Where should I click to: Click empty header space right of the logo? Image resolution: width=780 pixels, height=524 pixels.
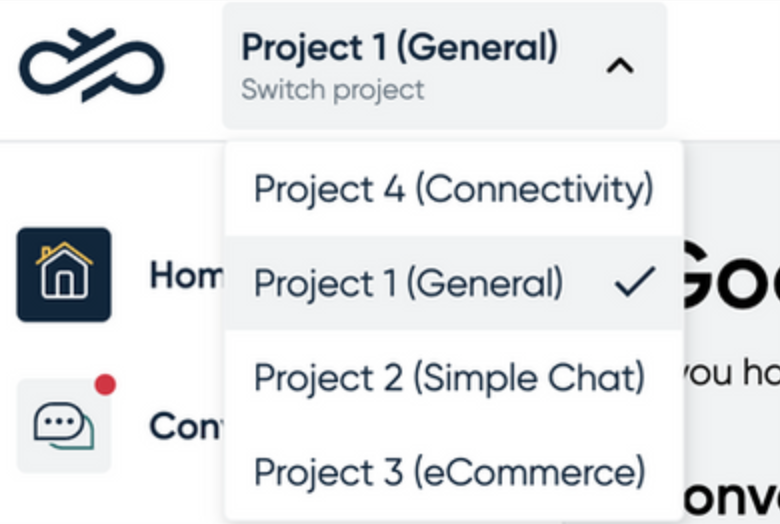194,65
